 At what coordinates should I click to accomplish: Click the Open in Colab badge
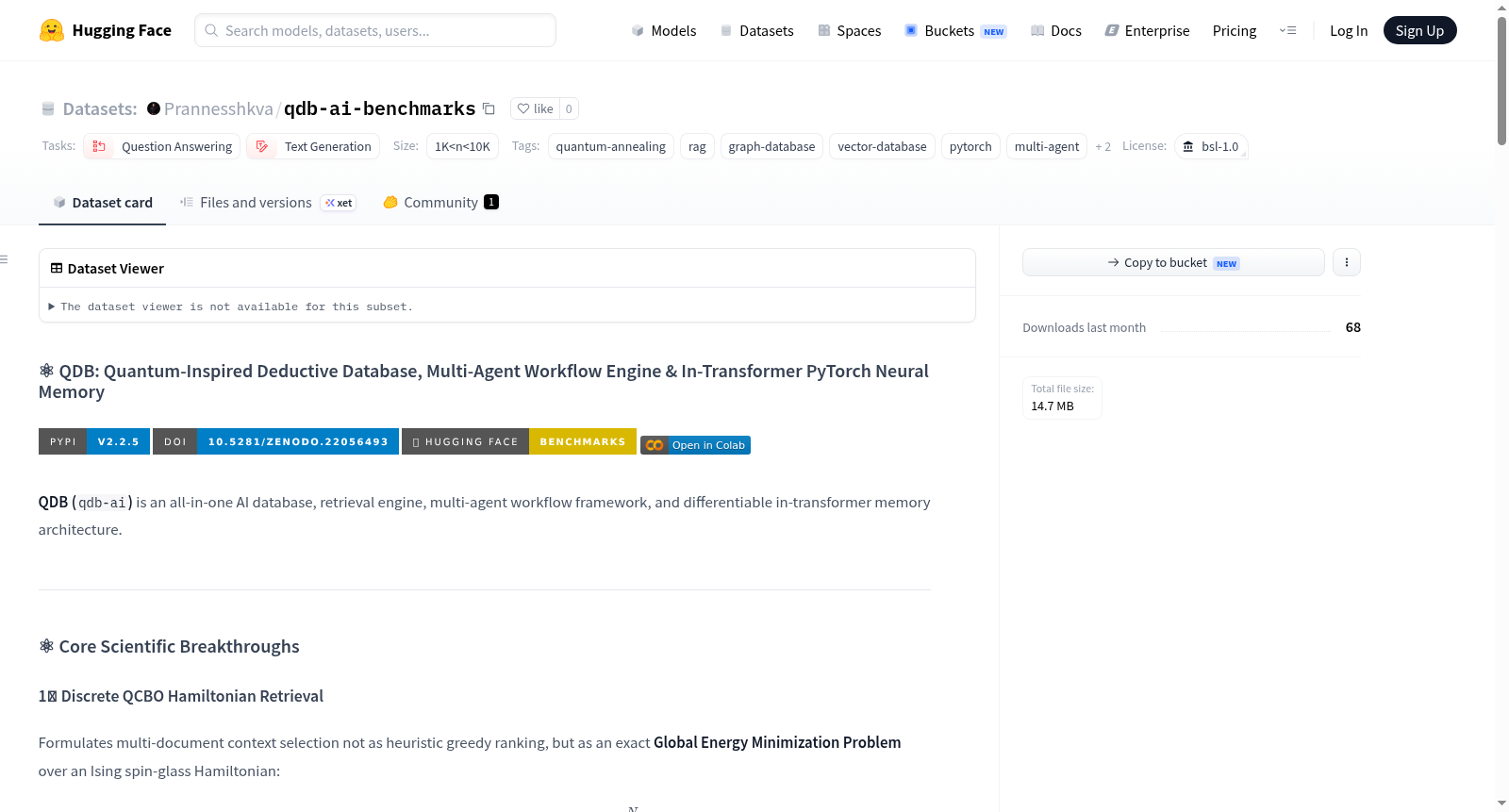[x=695, y=445]
